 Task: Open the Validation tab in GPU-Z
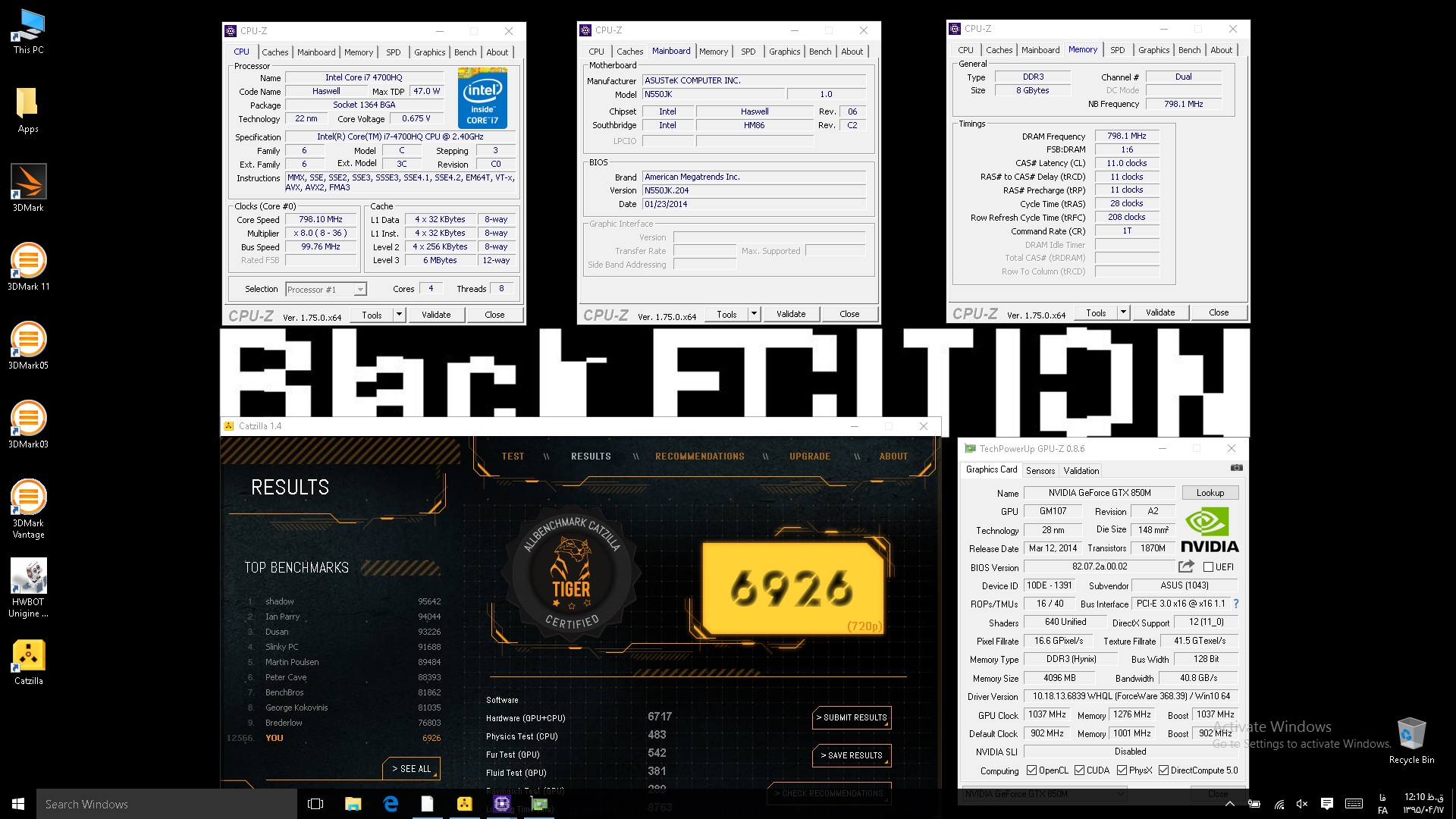click(x=1081, y=471)
